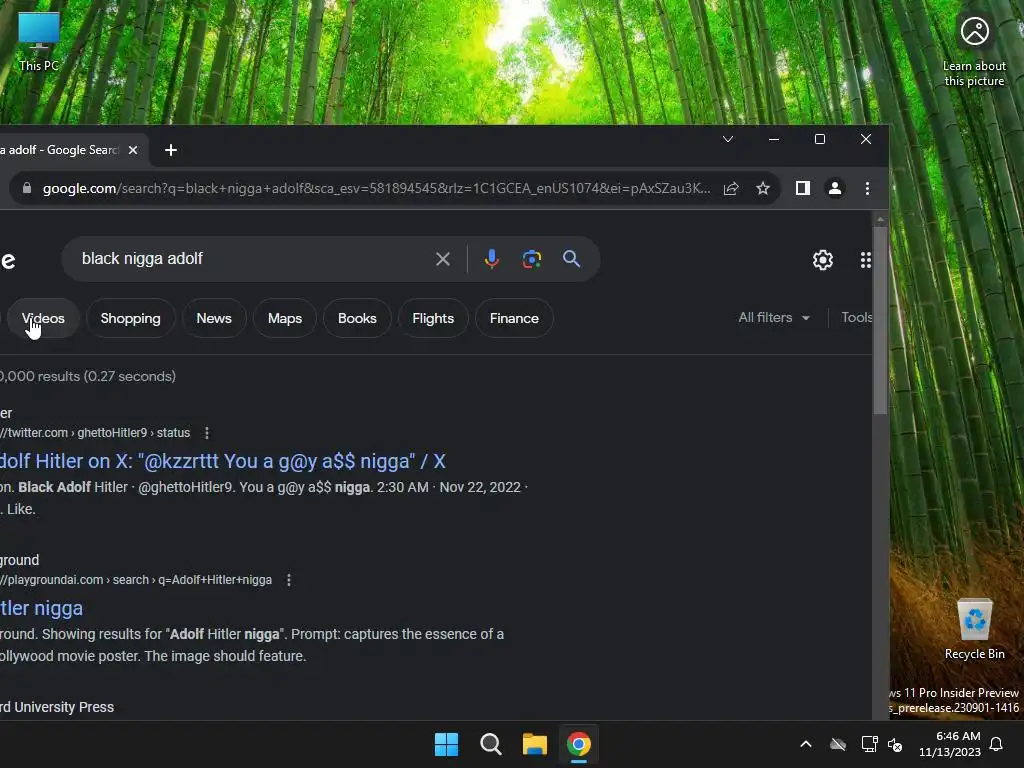Open options for twitter.com result
Screen dimensions: 1024x768
(x=207, y=433)
